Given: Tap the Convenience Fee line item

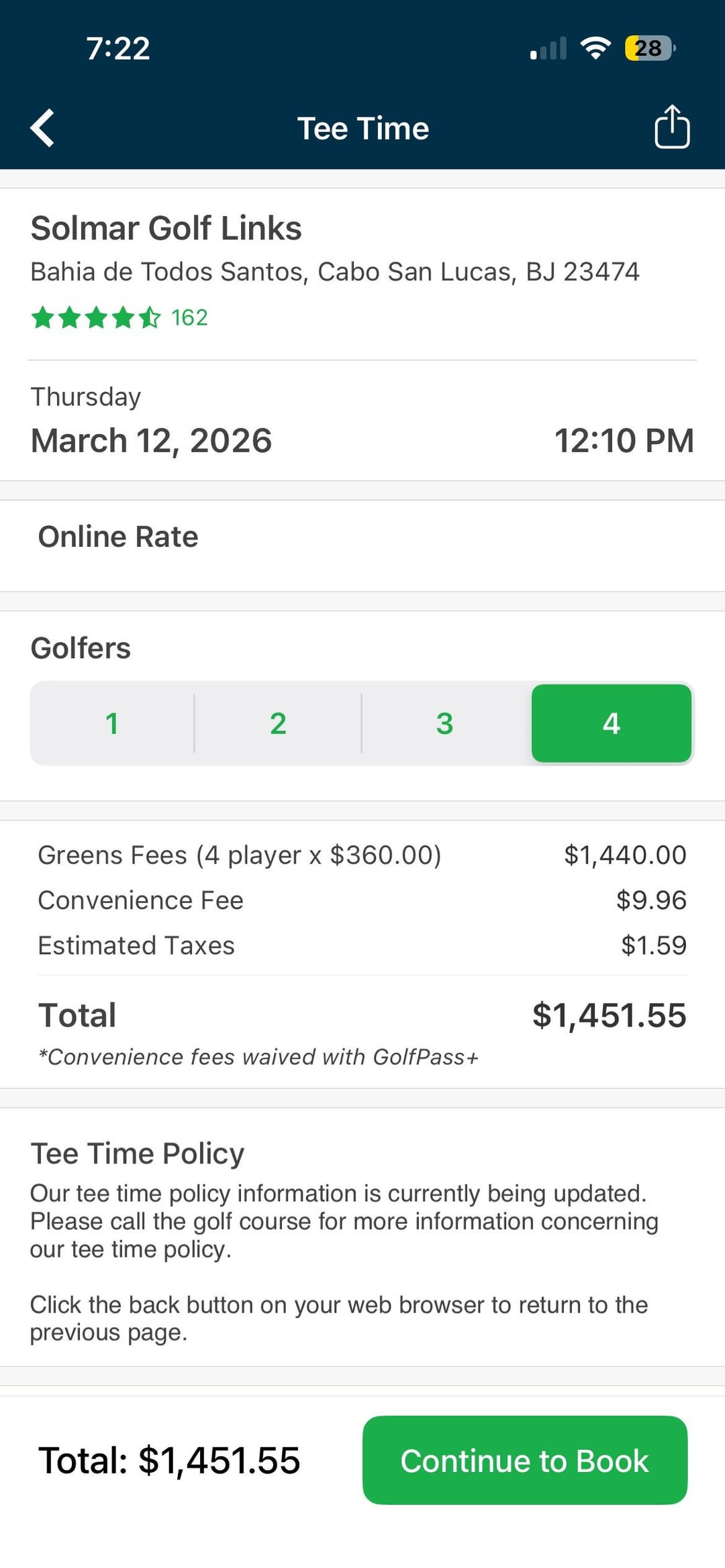Looking at the screenshot, I should pos(140,900).
